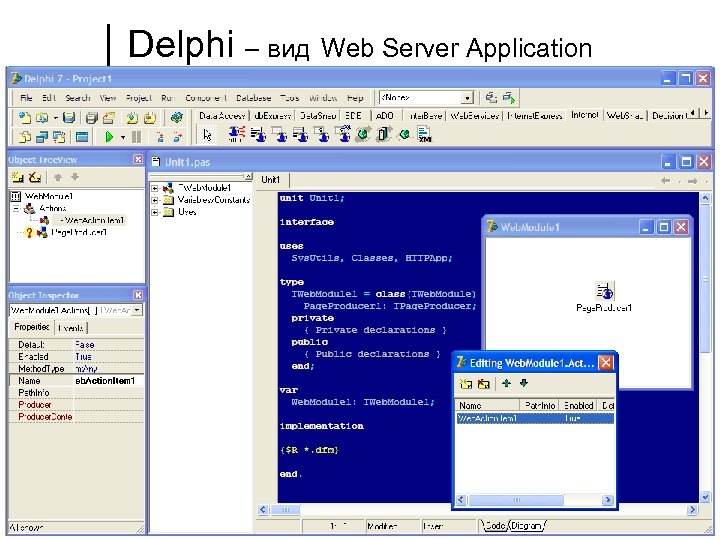Click the Name property value field

[x=109, y=381]
